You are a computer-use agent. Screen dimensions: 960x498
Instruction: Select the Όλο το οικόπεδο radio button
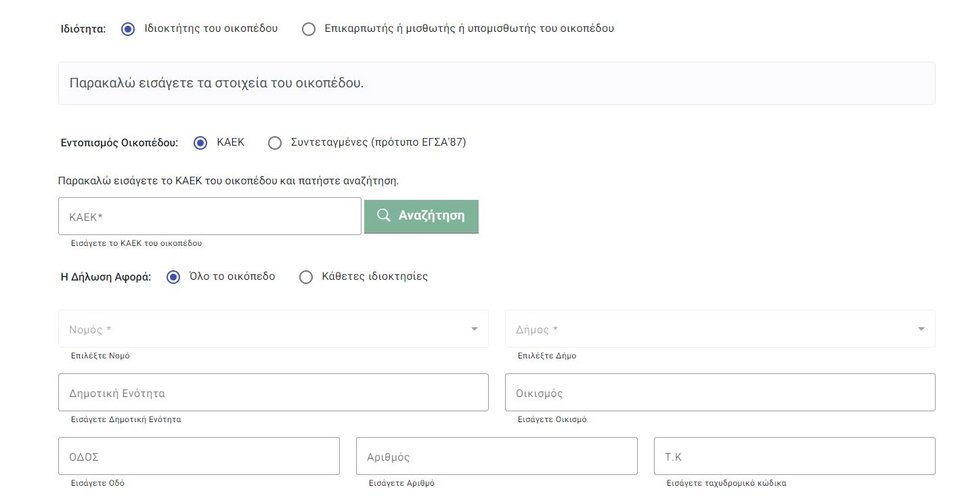pyautogui.click(x=174, y=277)
